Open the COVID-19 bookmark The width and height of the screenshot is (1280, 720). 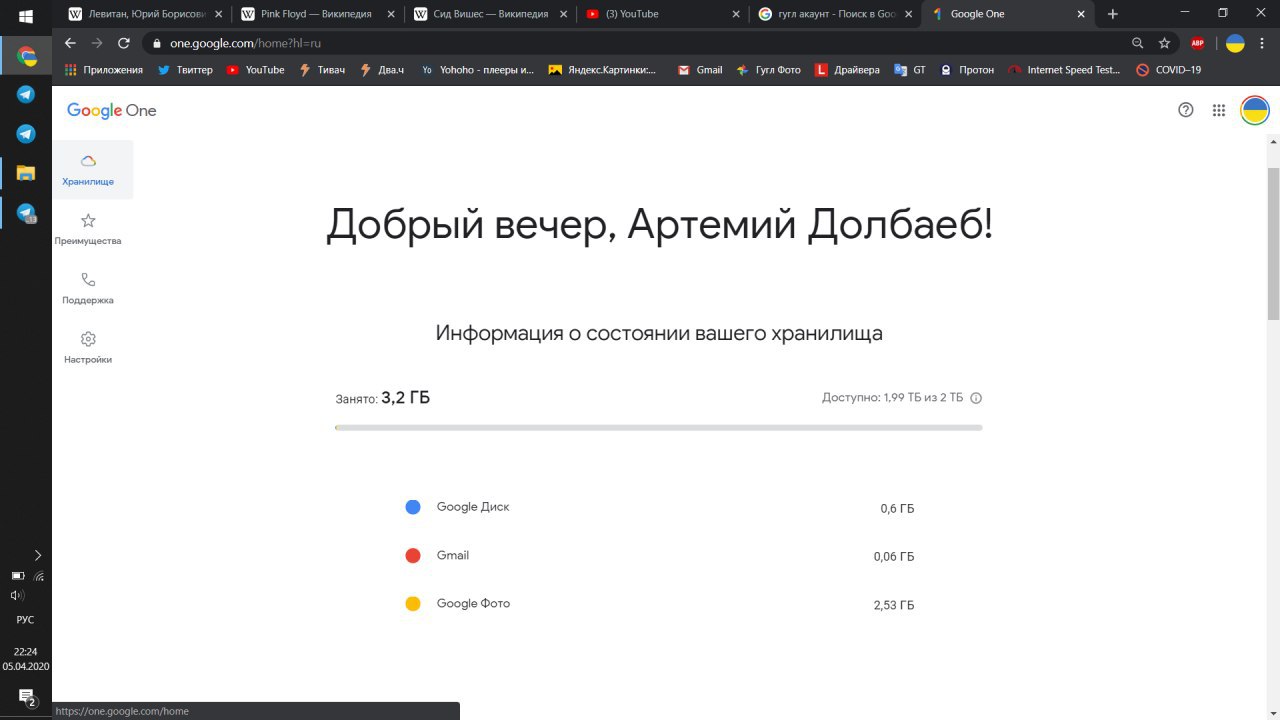[x=1169, y=70]
